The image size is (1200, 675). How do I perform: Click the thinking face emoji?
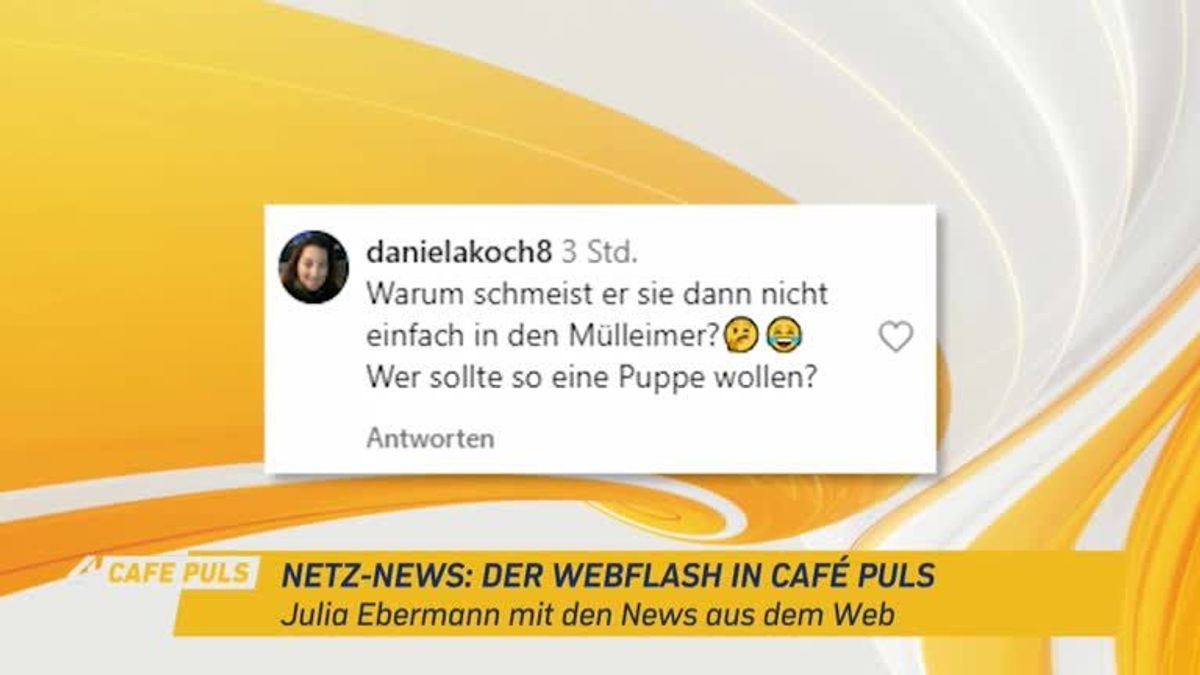741,338
